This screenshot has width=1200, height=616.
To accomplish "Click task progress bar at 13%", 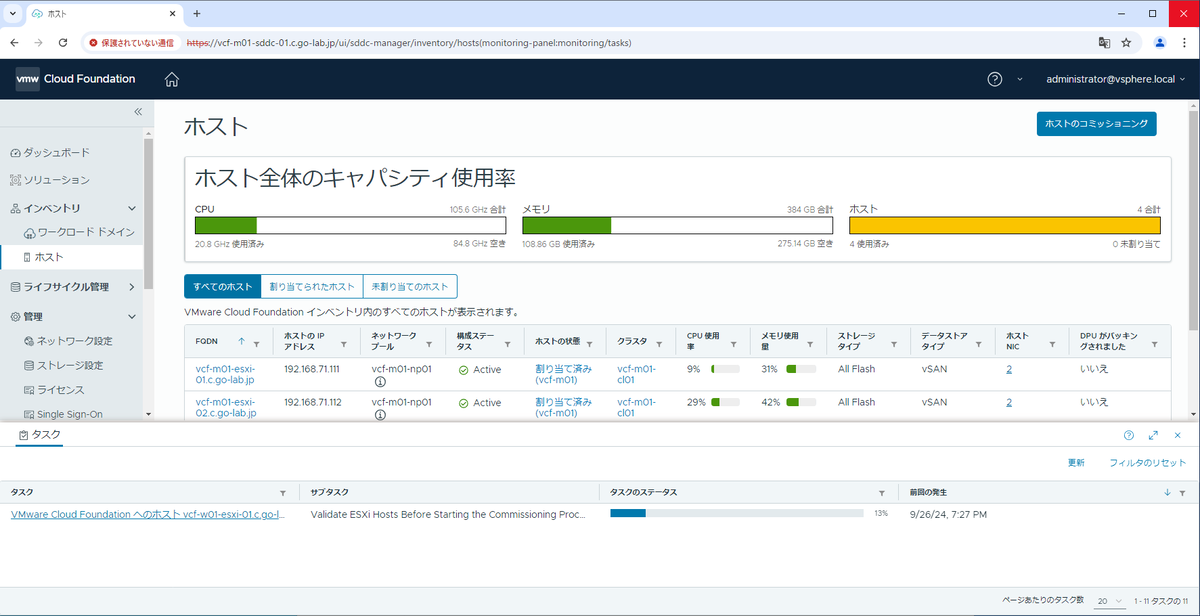I will [737, 513].
